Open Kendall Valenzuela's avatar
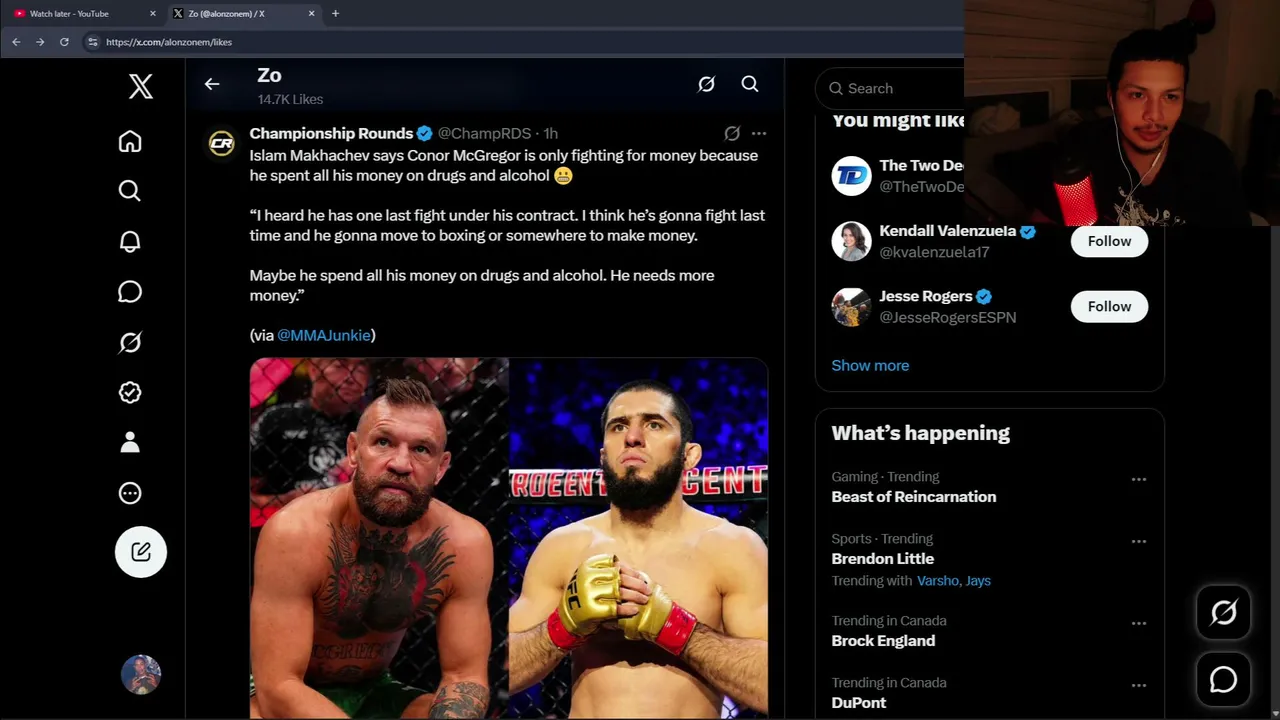This screenshot has width=1280, height=720. coord(852,241)
